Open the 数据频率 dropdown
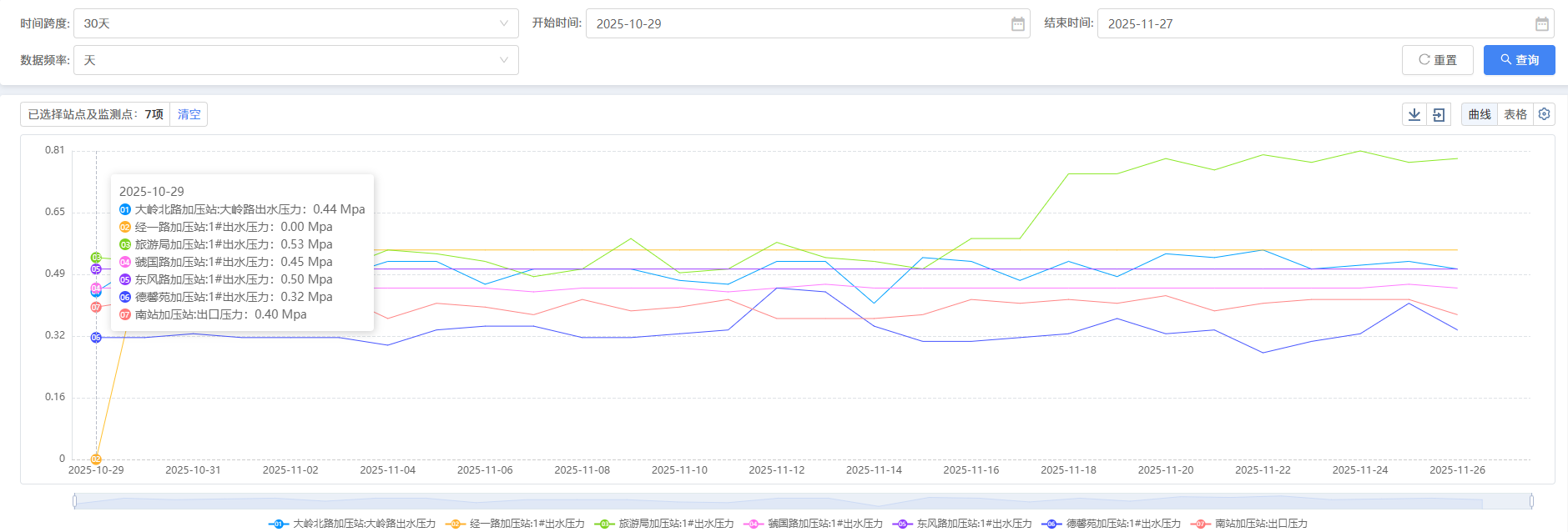The width and height of the screenshot is (1568, 532). click(x=295, y=60)
